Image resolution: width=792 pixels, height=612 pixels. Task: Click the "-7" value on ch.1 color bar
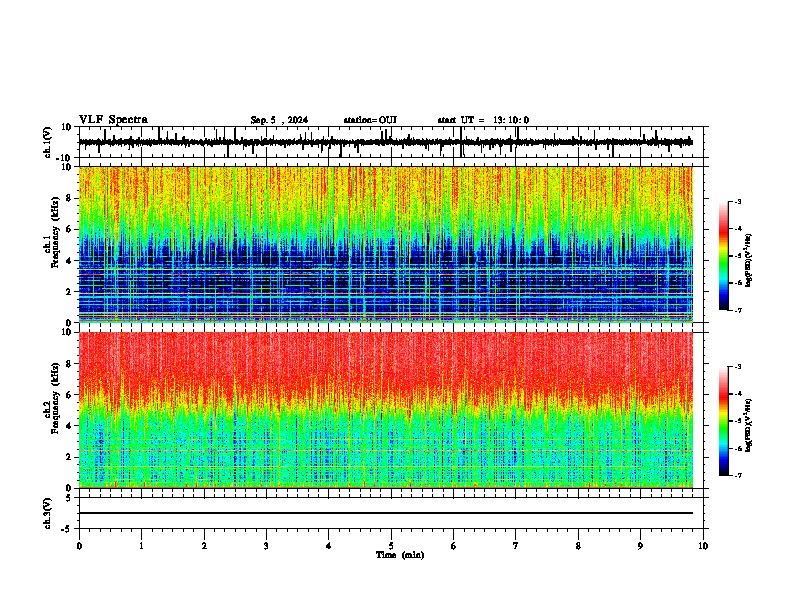click(x=737, y=310)
